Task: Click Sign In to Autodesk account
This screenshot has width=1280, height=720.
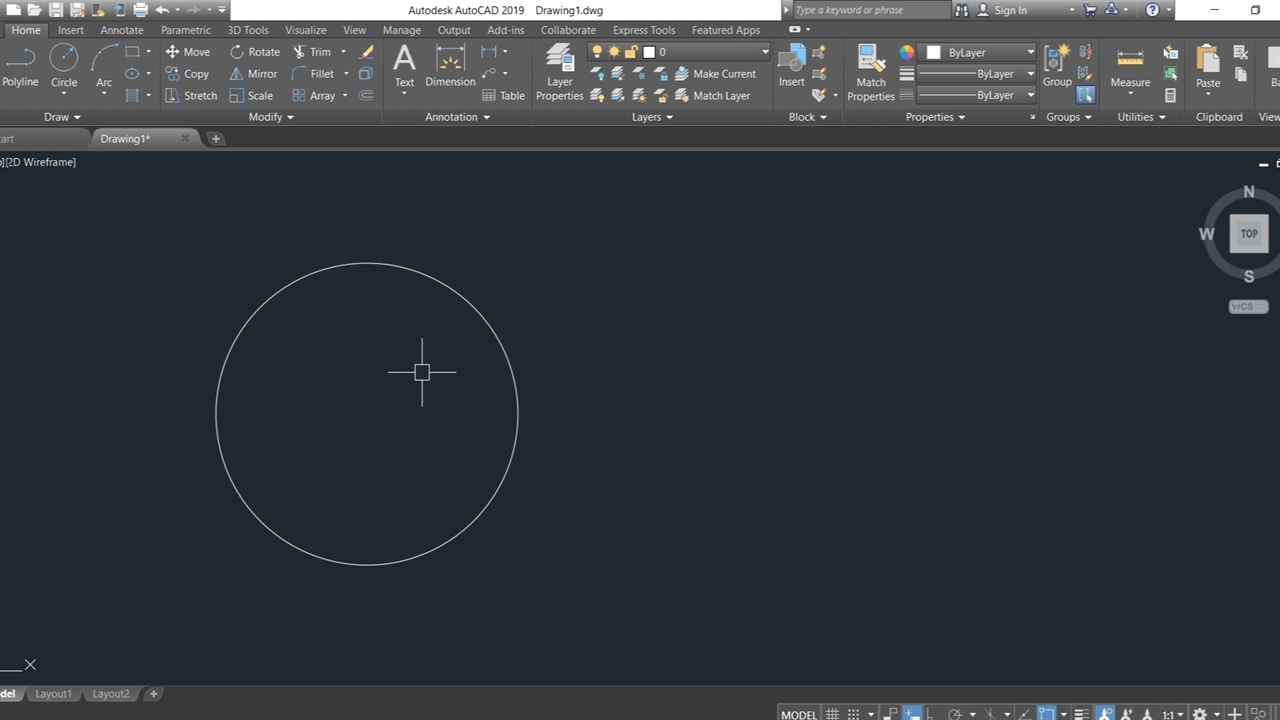Action: 1010,10
